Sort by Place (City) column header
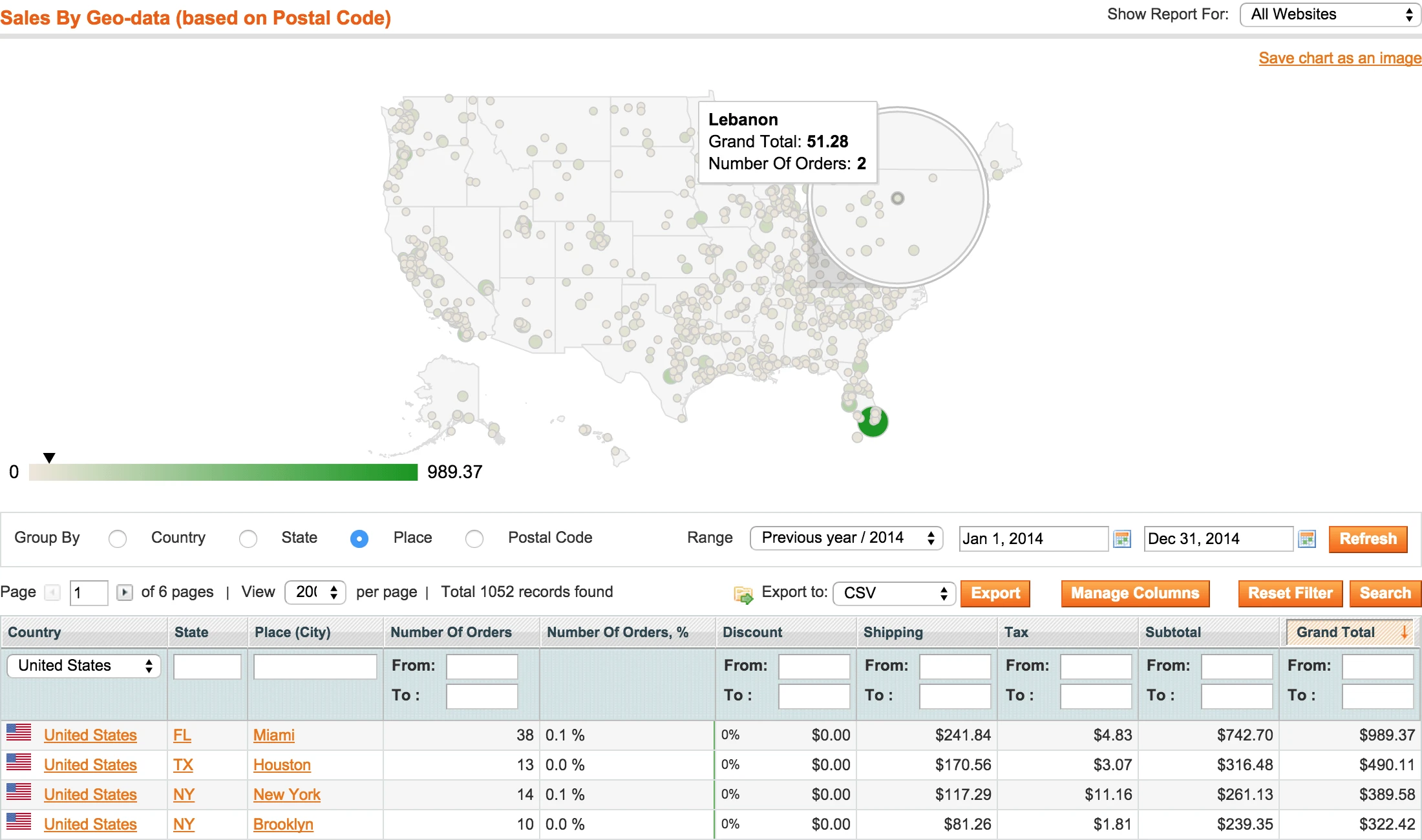Viewport: 1422px width, 840px height. point(292,633)
